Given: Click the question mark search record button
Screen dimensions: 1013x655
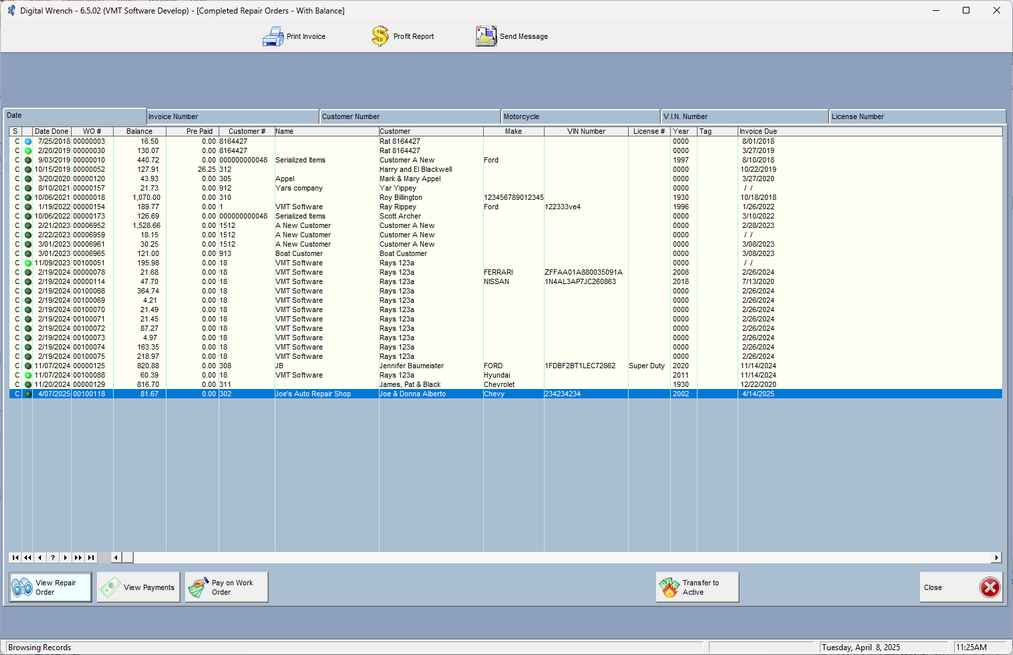Looking at the screenshot, I should click(x=53, y=557).
